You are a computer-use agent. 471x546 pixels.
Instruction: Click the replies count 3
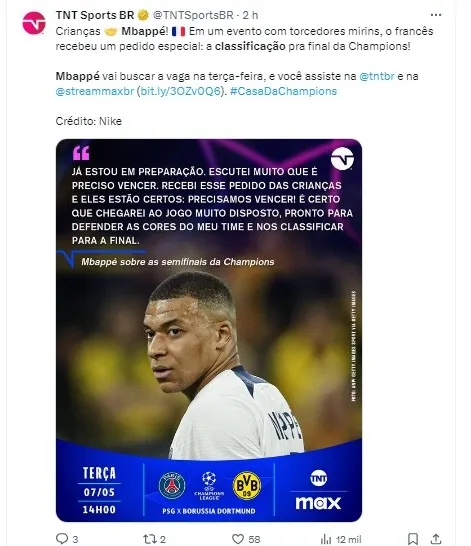coord(75,539)
